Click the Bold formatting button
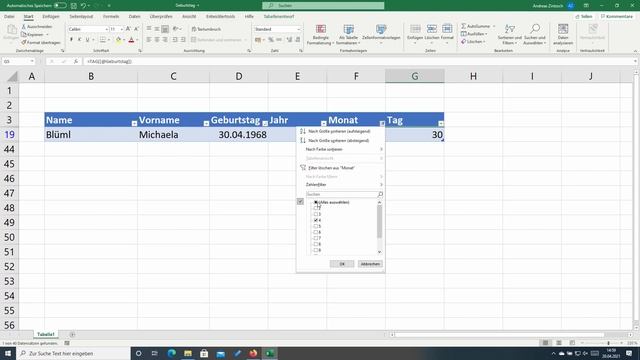The width and height of the screenshot is (640, 360). 71,40
